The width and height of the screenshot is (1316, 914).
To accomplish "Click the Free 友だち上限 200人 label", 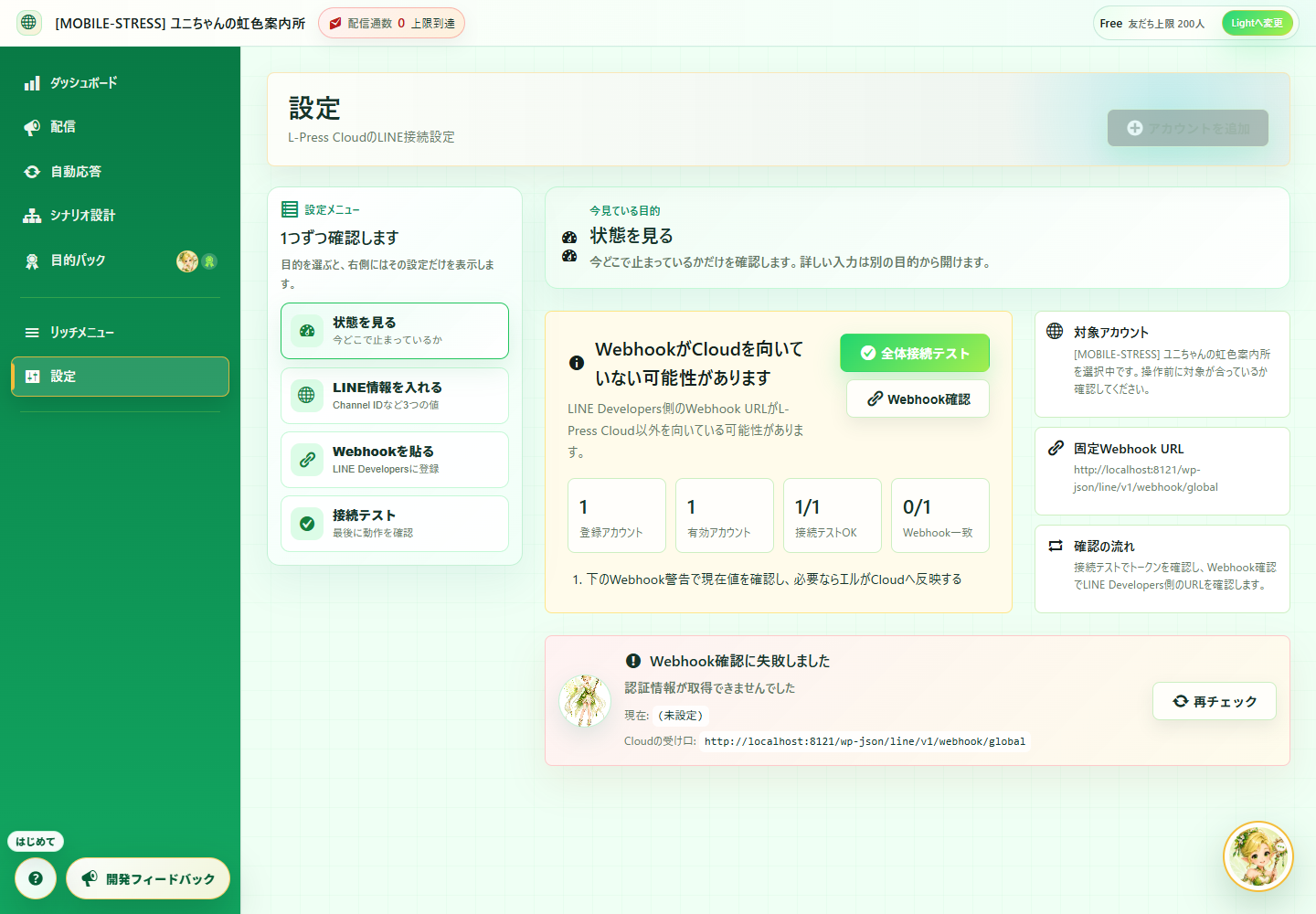I will (x=1152, y=24).
